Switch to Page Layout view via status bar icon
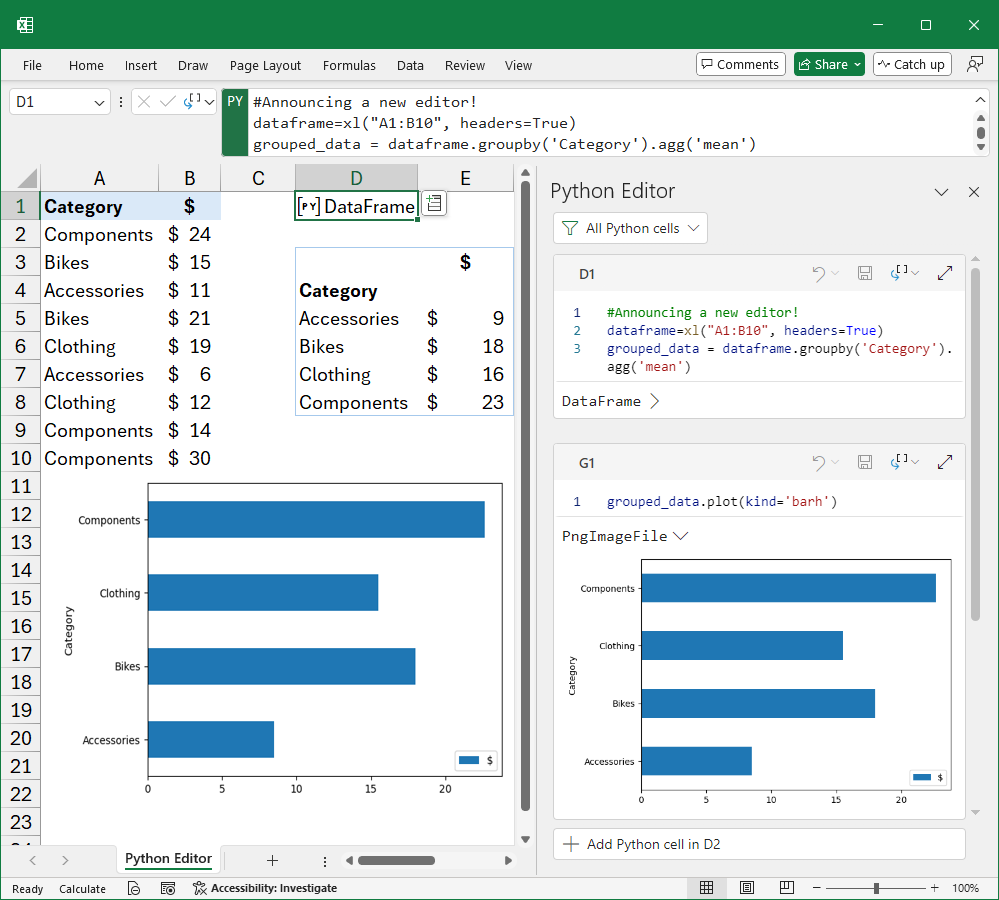Image resolution: width=999 pixels, height=900 pixels. click(747, 888)
